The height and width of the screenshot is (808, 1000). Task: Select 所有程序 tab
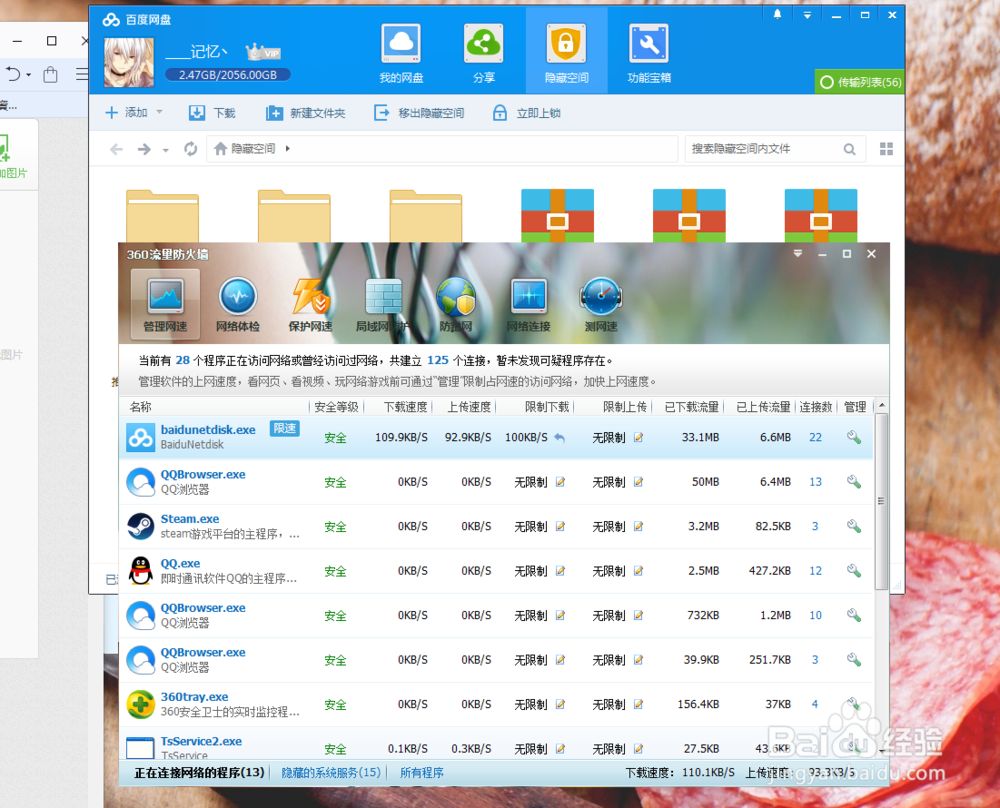(x=422, y=772)
